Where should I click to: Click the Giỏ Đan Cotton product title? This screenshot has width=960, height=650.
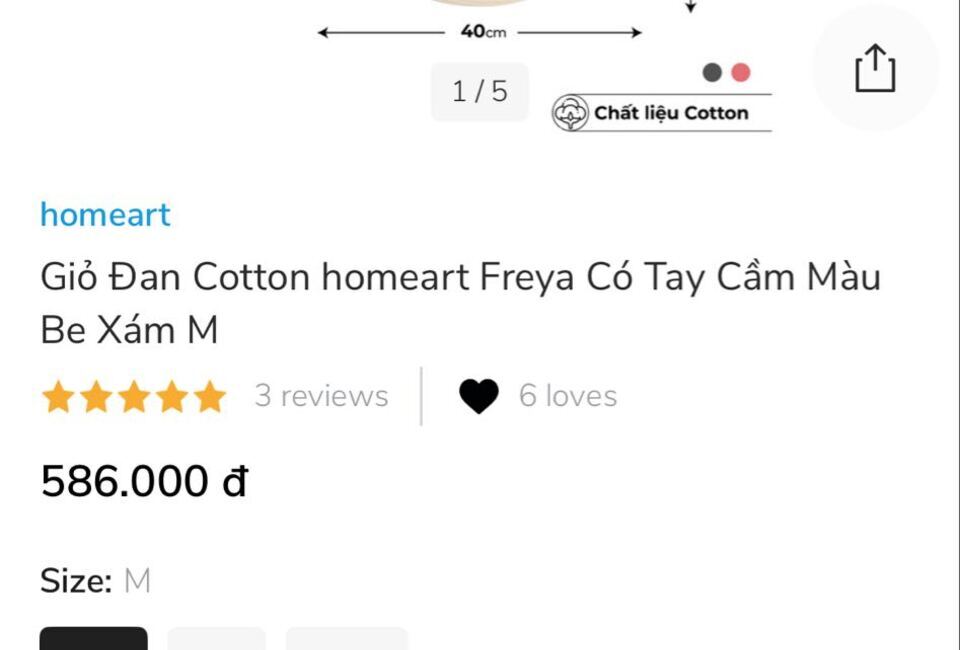[x=460, y=303]
